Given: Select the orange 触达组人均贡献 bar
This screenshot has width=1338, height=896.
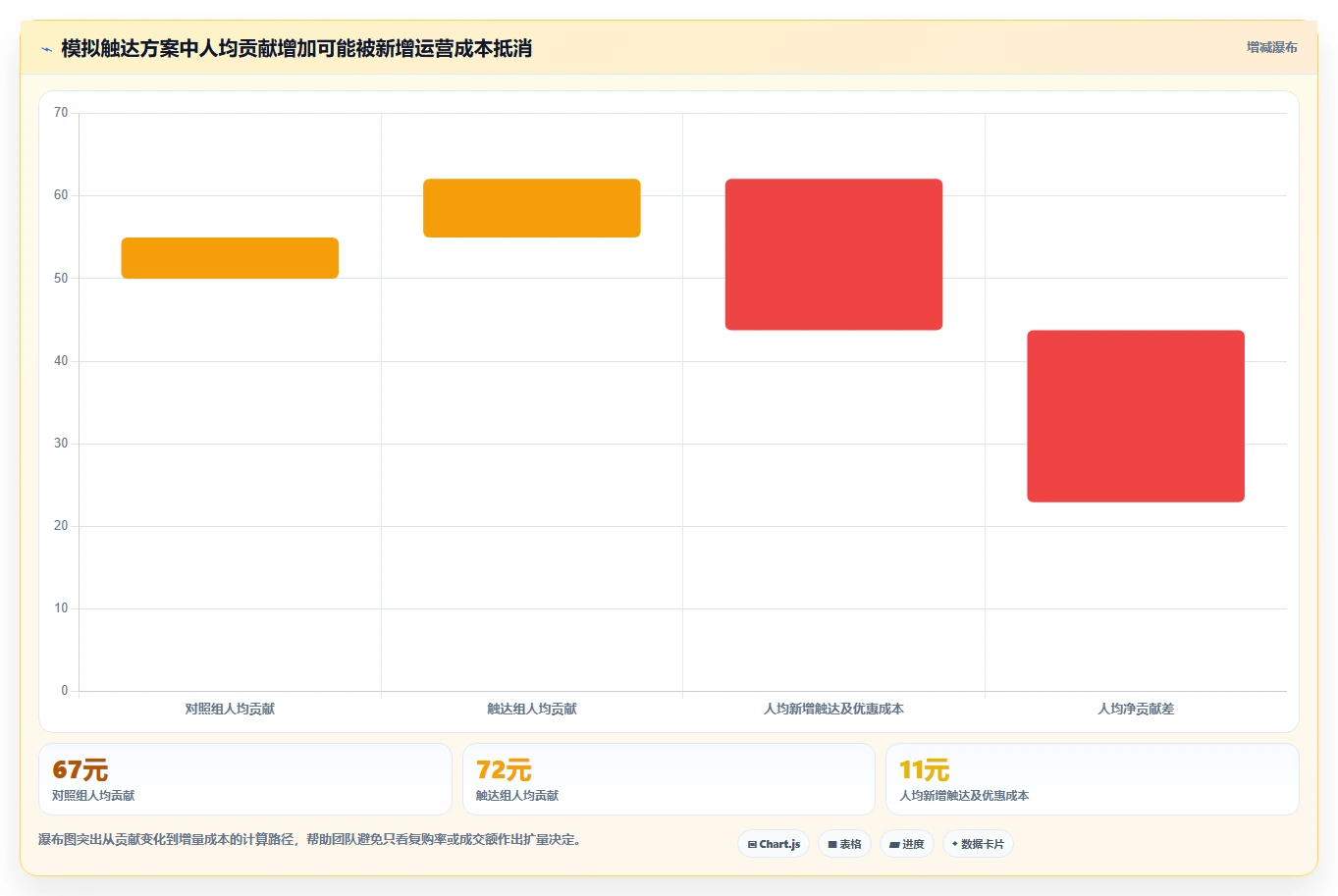Looking at the screenshot, I should pos(532,208).
